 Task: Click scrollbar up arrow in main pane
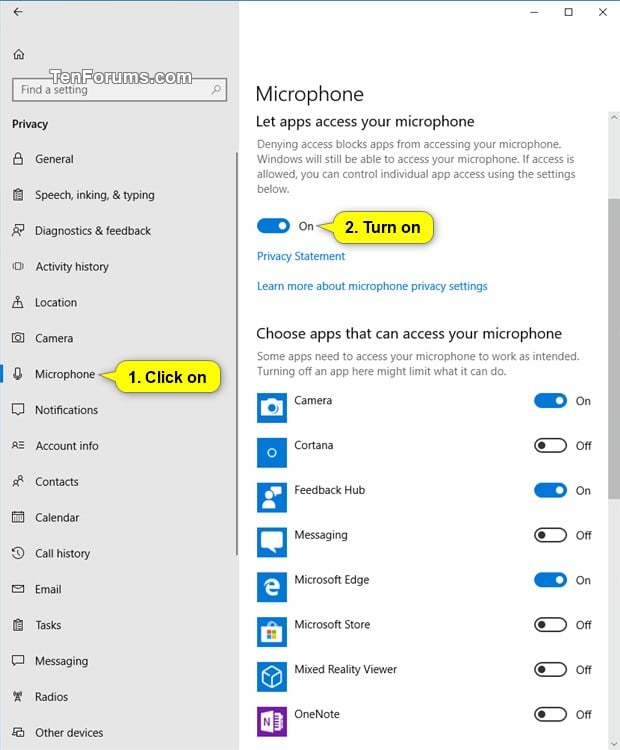pos(614,117)
